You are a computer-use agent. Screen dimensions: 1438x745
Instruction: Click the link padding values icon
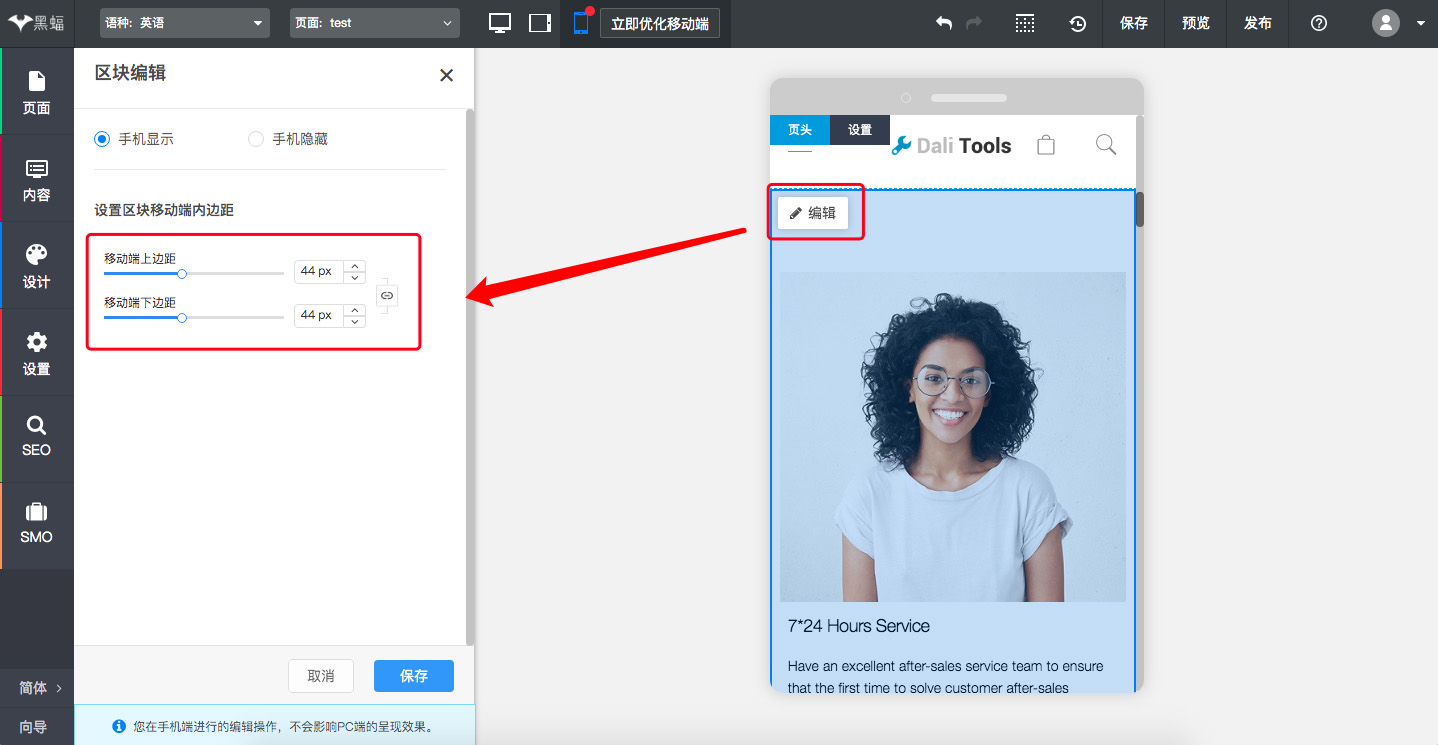pyautogui.click(x=387, y=296)
